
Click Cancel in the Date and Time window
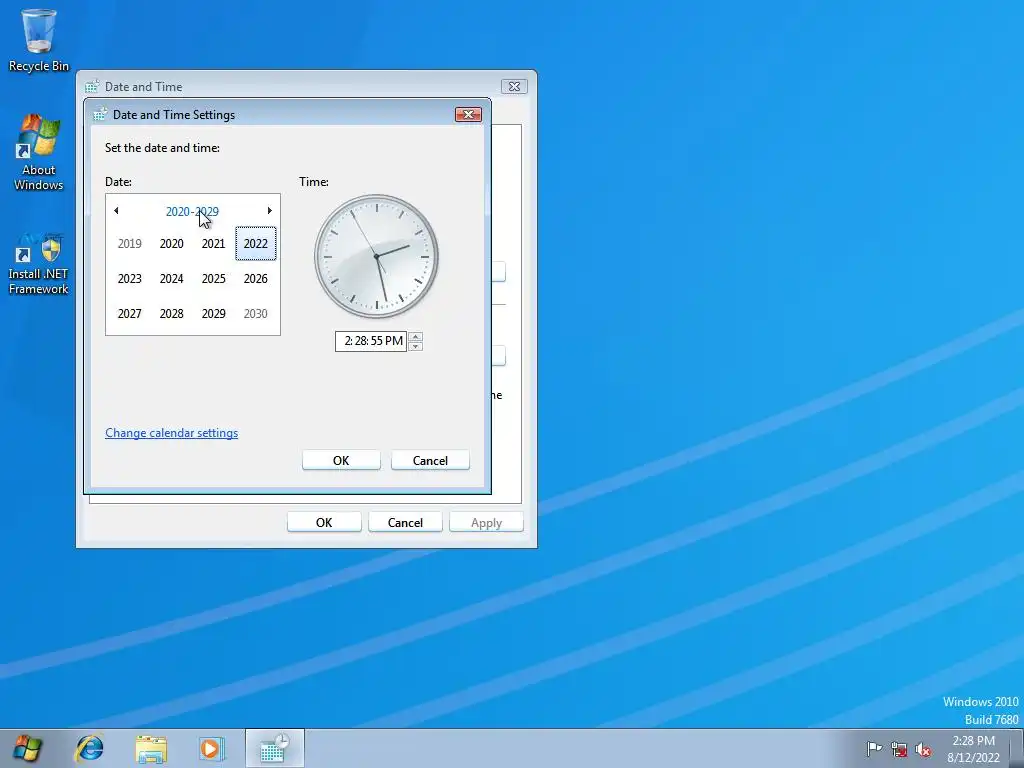coord(405,522)
